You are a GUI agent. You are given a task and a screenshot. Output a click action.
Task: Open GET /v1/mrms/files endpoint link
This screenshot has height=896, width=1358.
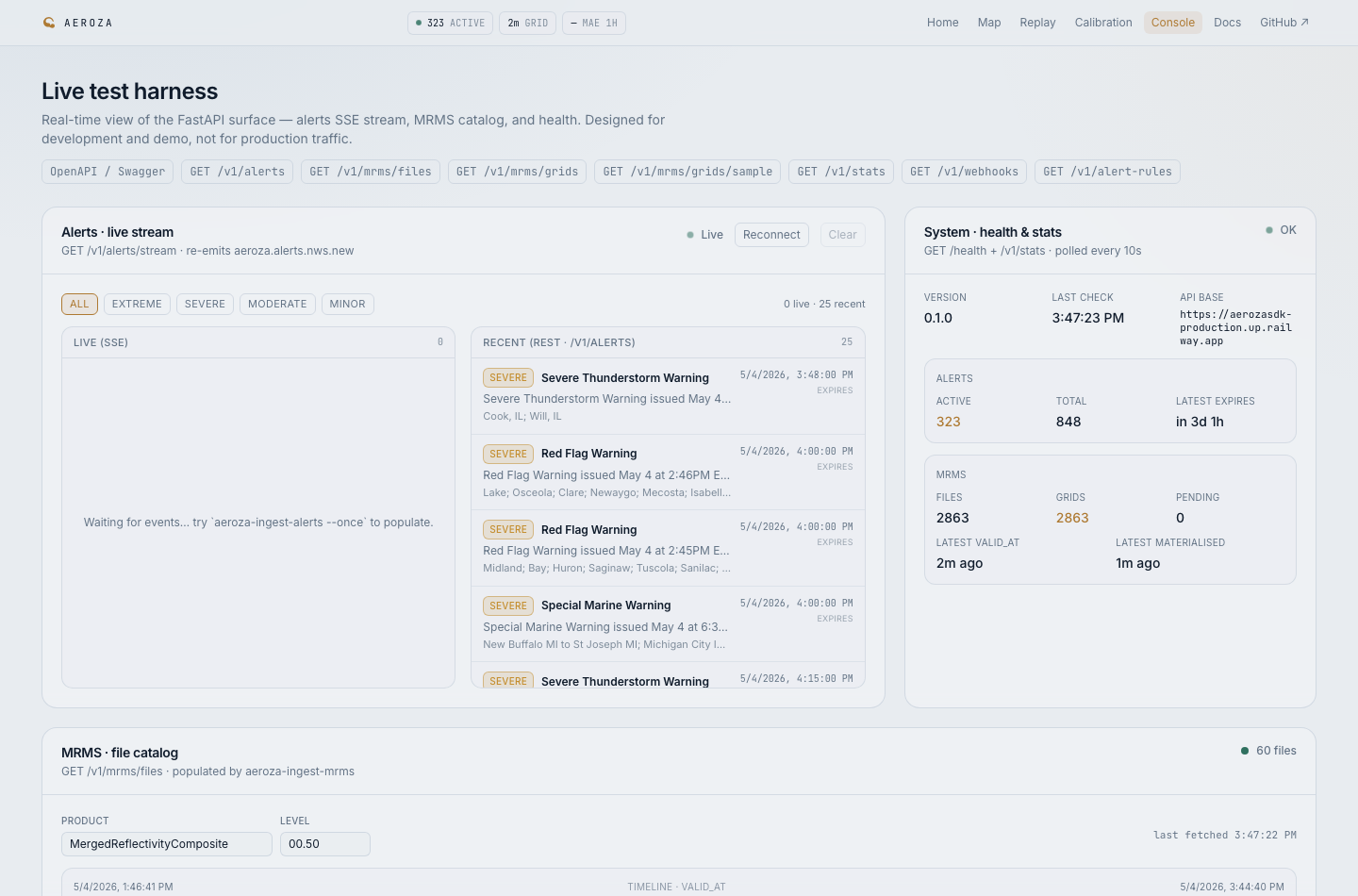371,172
